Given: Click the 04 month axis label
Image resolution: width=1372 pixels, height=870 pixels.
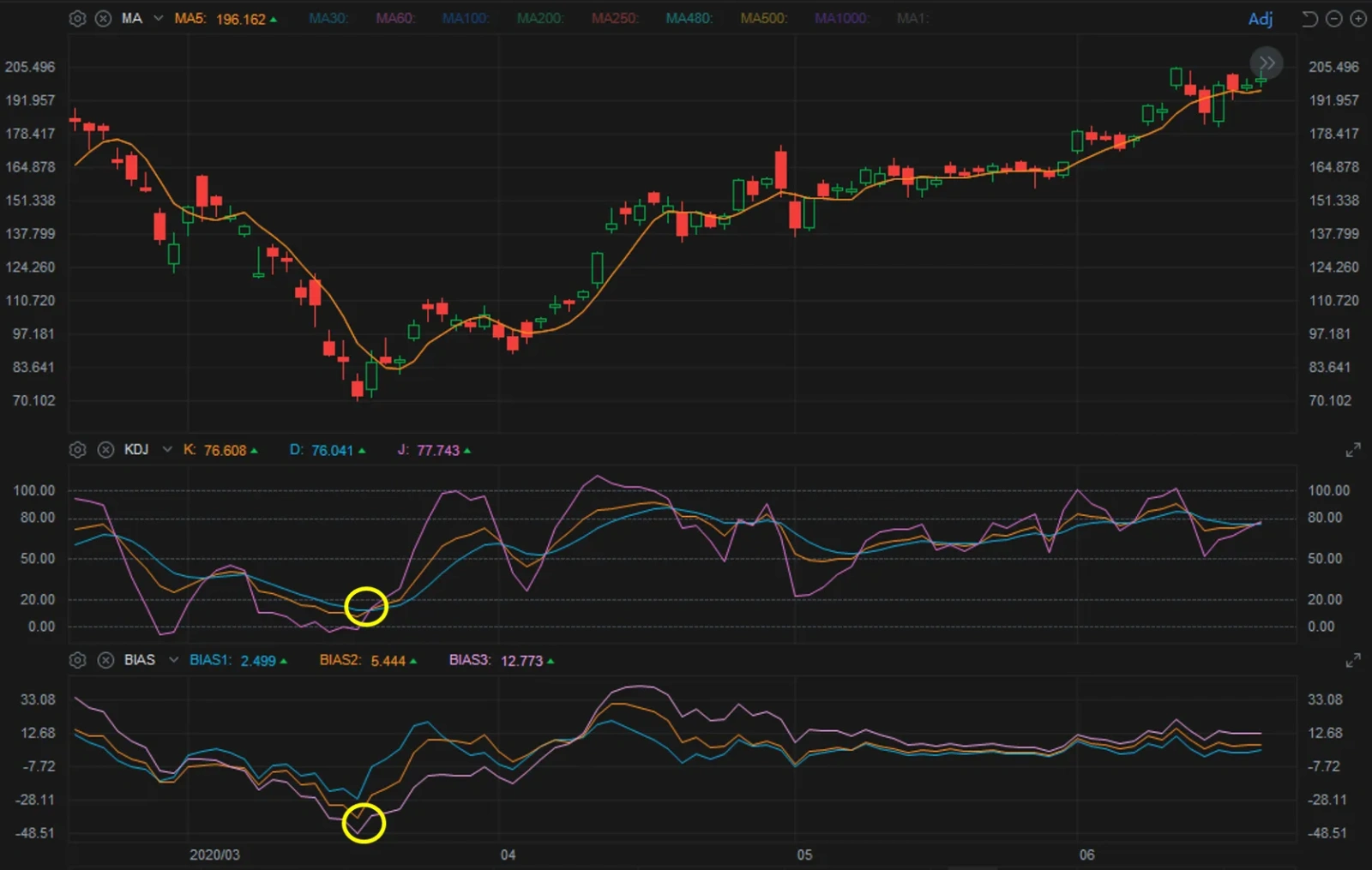Looking at the screenshot, I should 508,855.
